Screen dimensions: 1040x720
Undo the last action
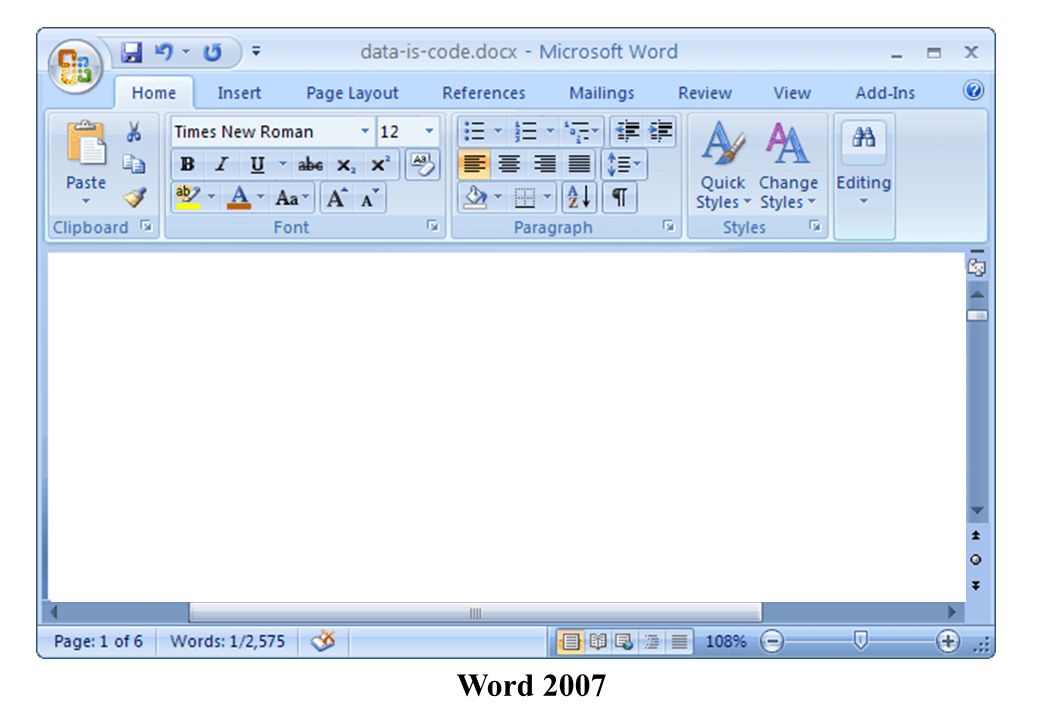click(x=163, y=52)
